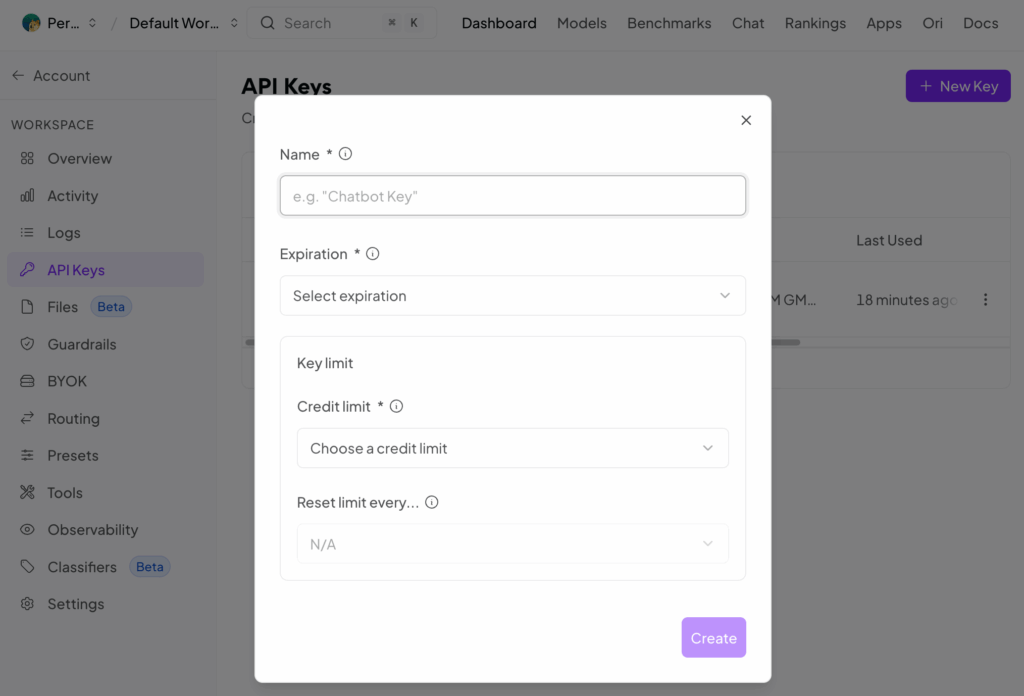Click the API Keys key icon
1024x696 pixels.
point(27,270)
